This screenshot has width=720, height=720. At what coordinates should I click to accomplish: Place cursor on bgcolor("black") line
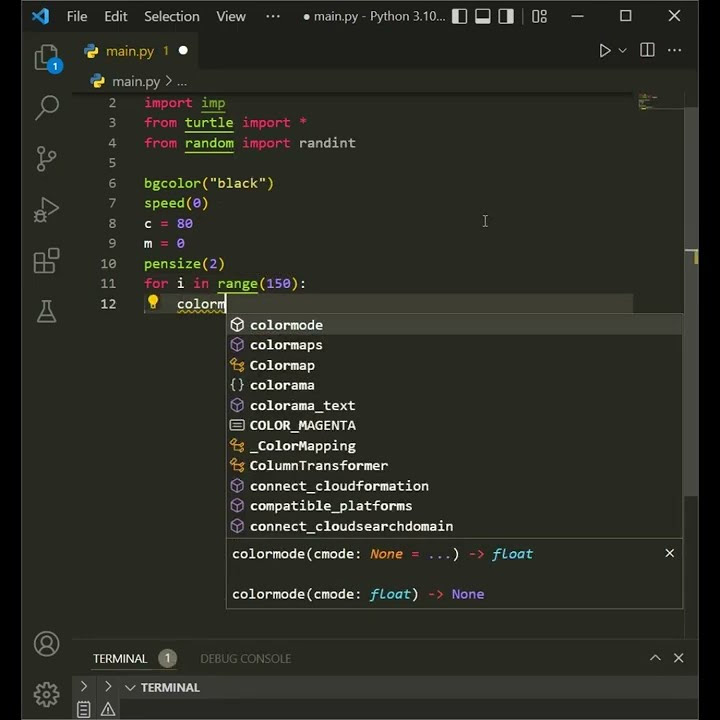[x=208, y=183]
